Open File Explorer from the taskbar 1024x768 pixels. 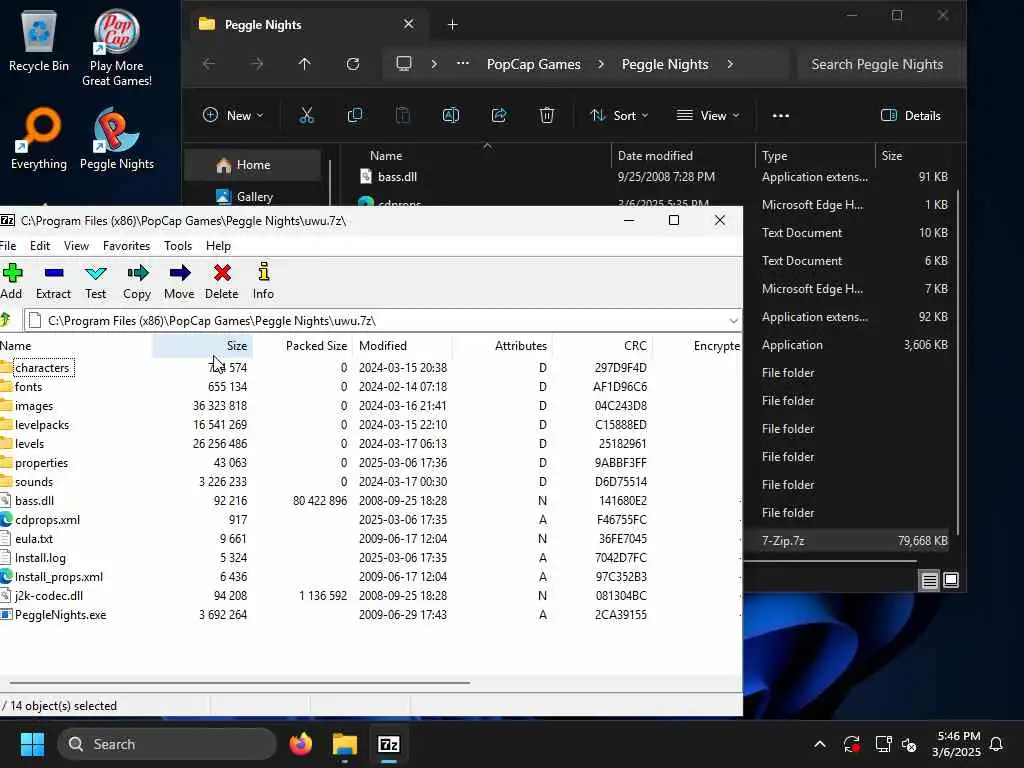tap(345, 744)
